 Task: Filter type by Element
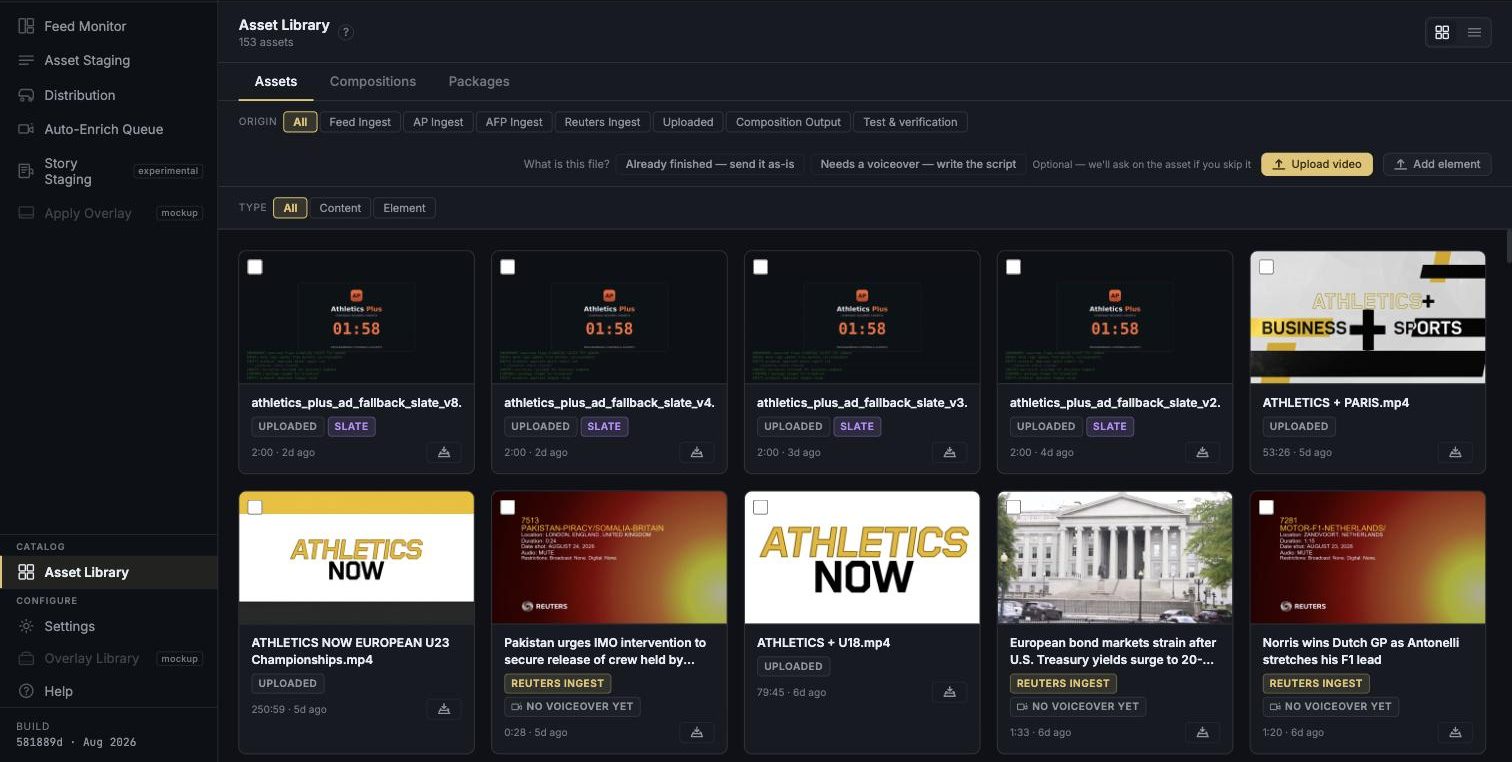click(x=404, y=208)
